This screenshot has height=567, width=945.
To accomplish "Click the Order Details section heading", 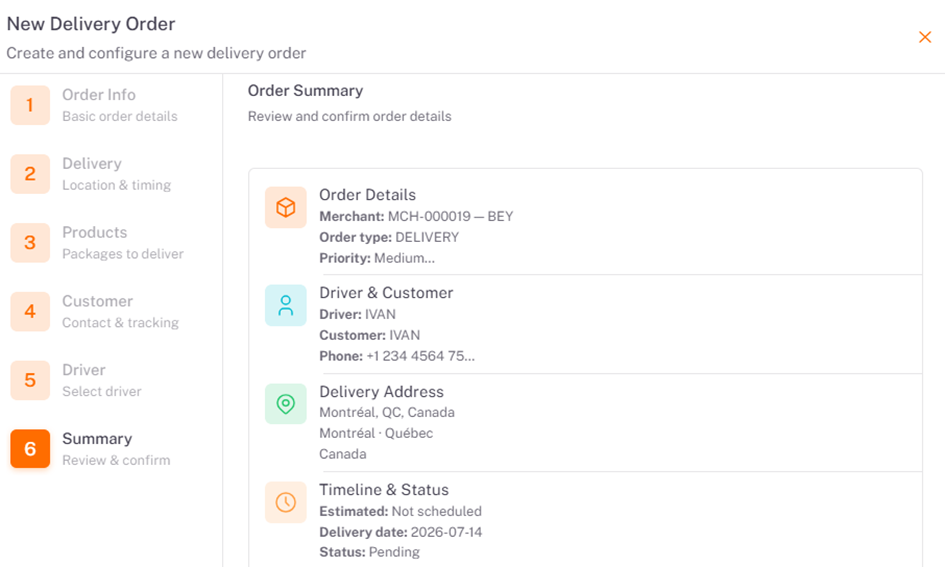I will click(368, 195).
